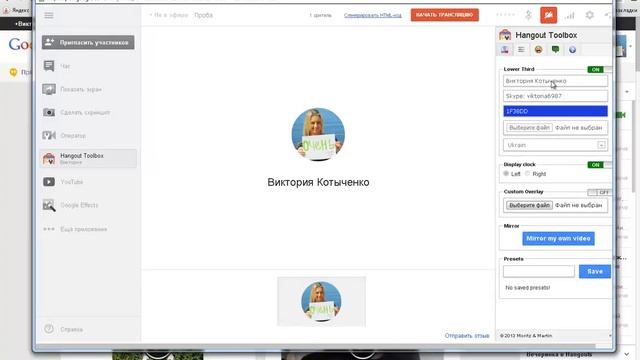
Task: Open settings gear in top toolbar
Action: click(589, 16)
